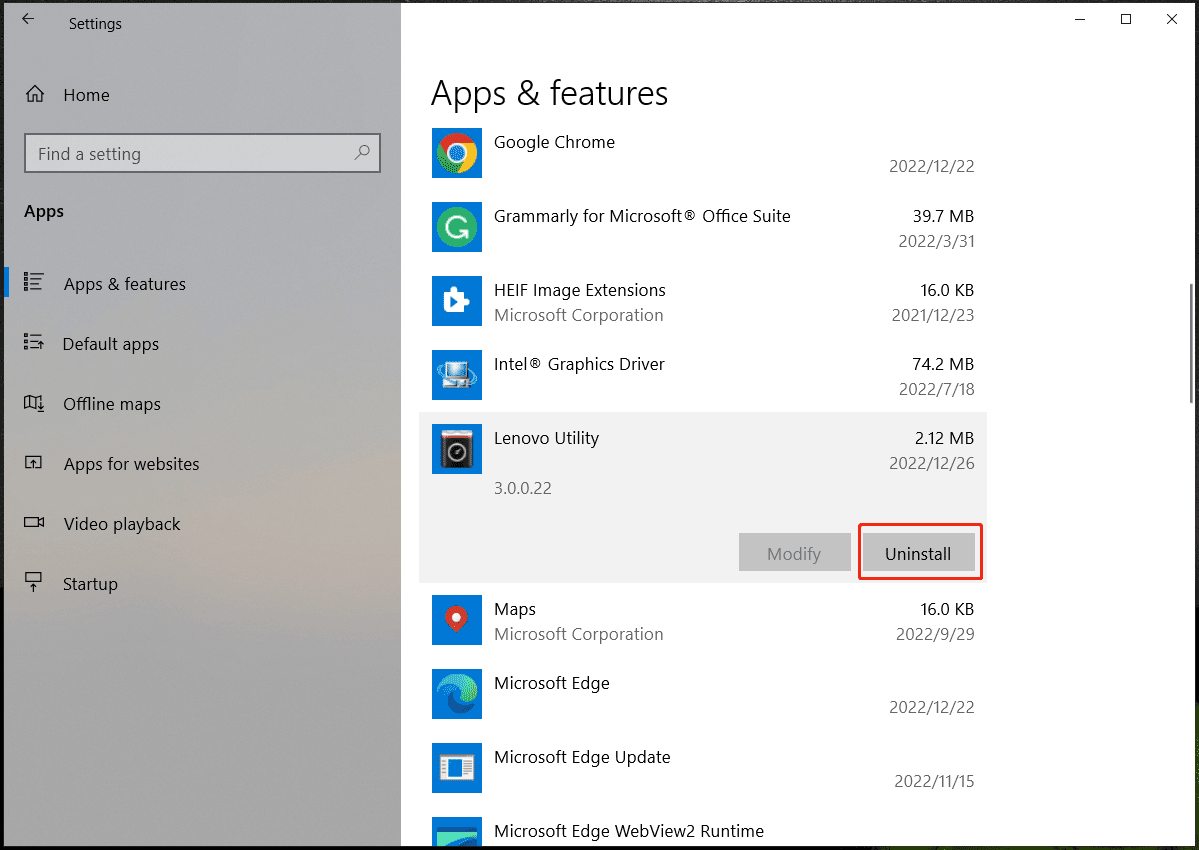The height and width of the screenshot is (850, 1199).
Task: Click the search magnifier icon
Action: [x=361, y=153]
